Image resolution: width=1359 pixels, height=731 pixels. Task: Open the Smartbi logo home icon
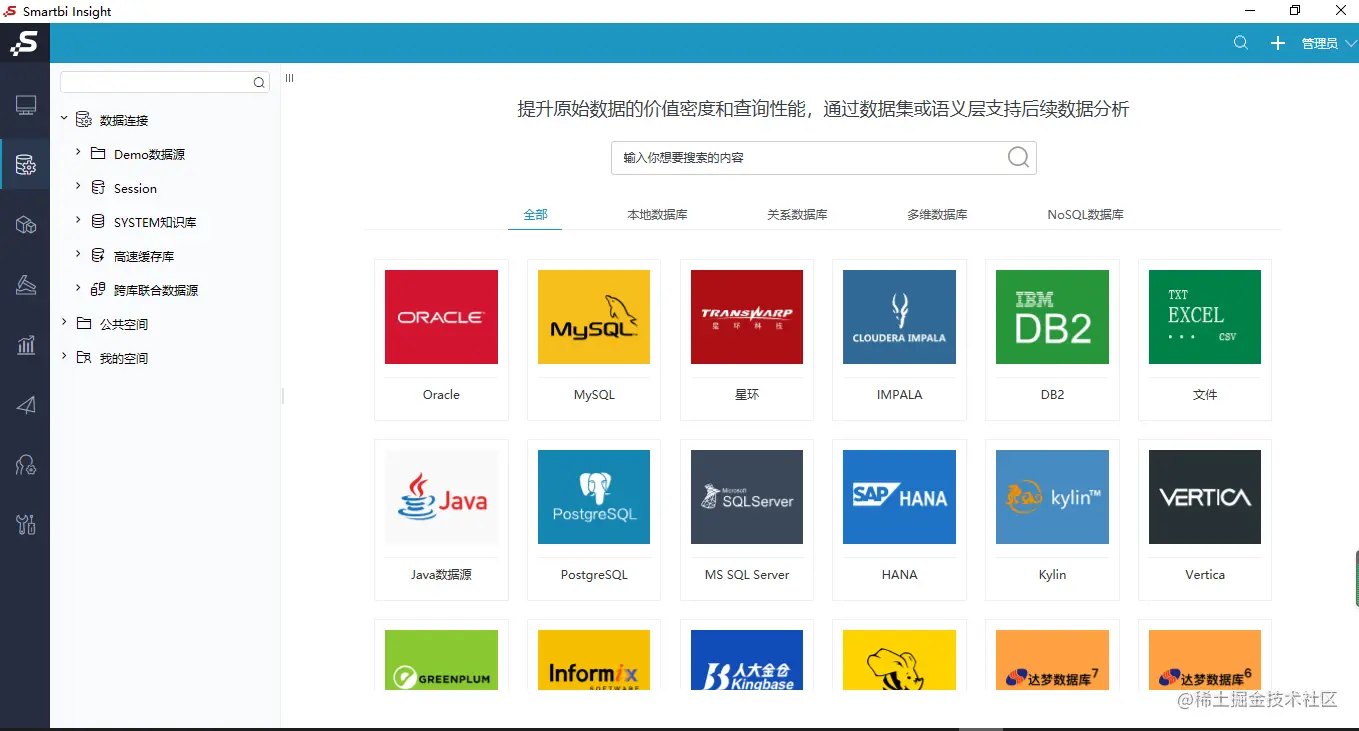click(25, 43)
